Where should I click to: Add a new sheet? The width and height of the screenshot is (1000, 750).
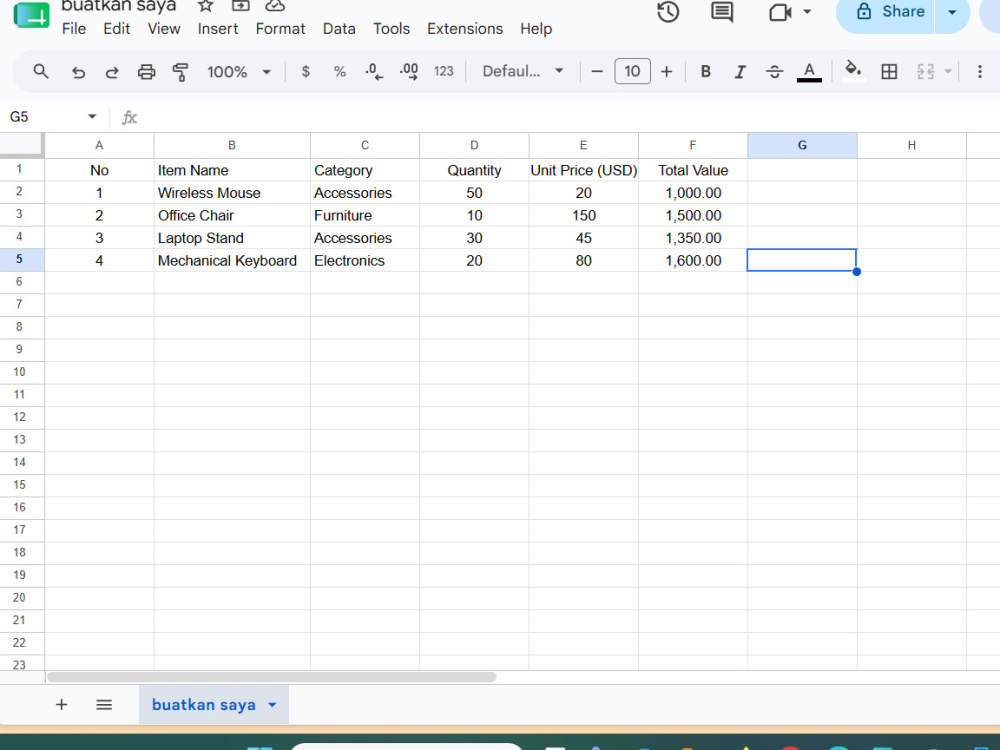pos(61,705)
